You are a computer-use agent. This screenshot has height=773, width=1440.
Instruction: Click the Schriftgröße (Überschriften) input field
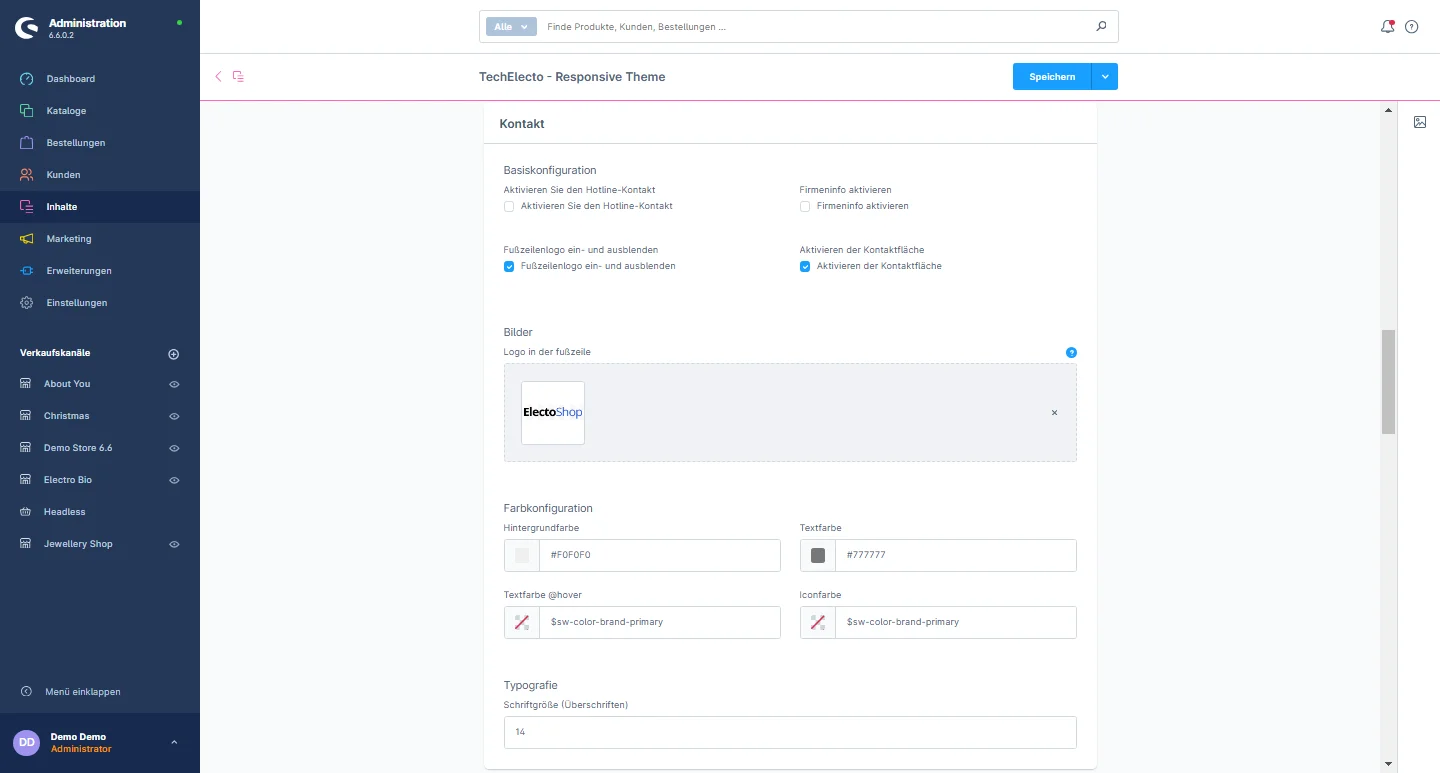[790, 732]
